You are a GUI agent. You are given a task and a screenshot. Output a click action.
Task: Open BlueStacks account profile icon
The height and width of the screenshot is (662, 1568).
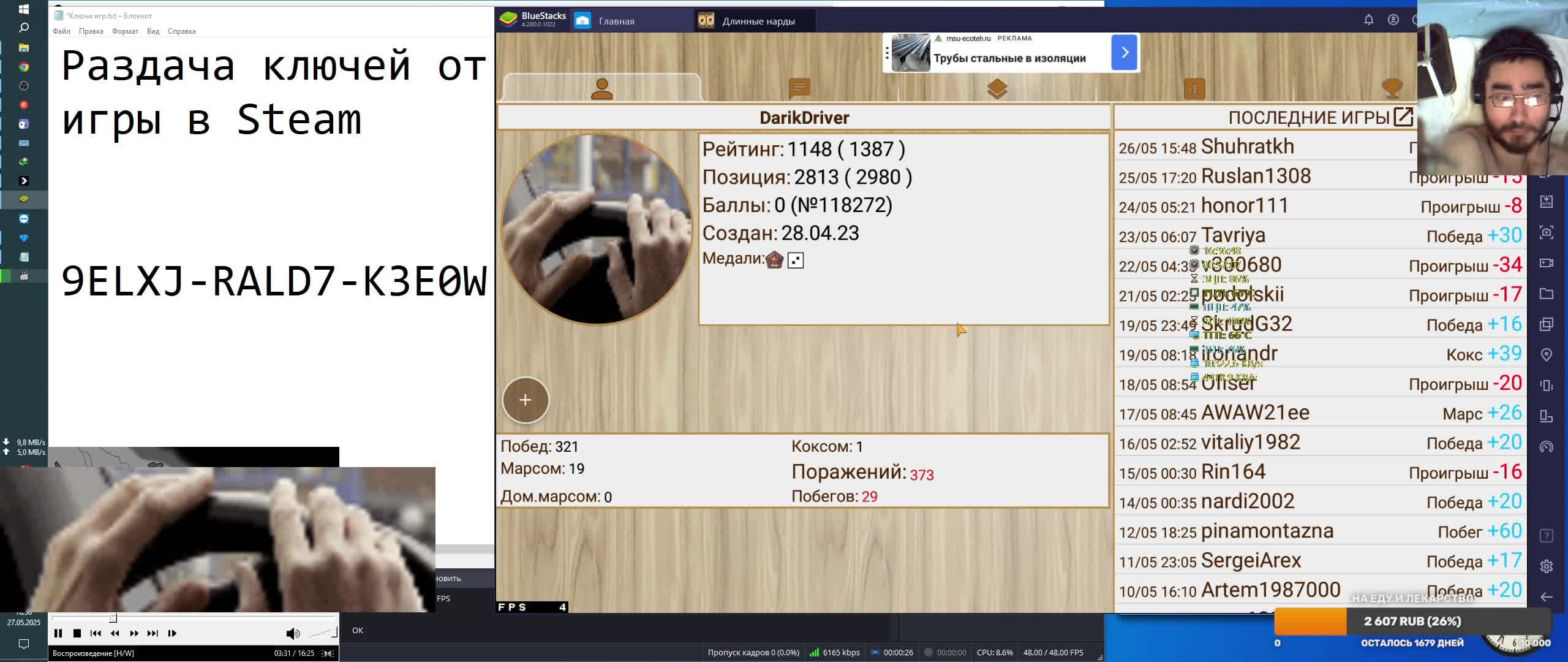click(x=1393, y=20)
